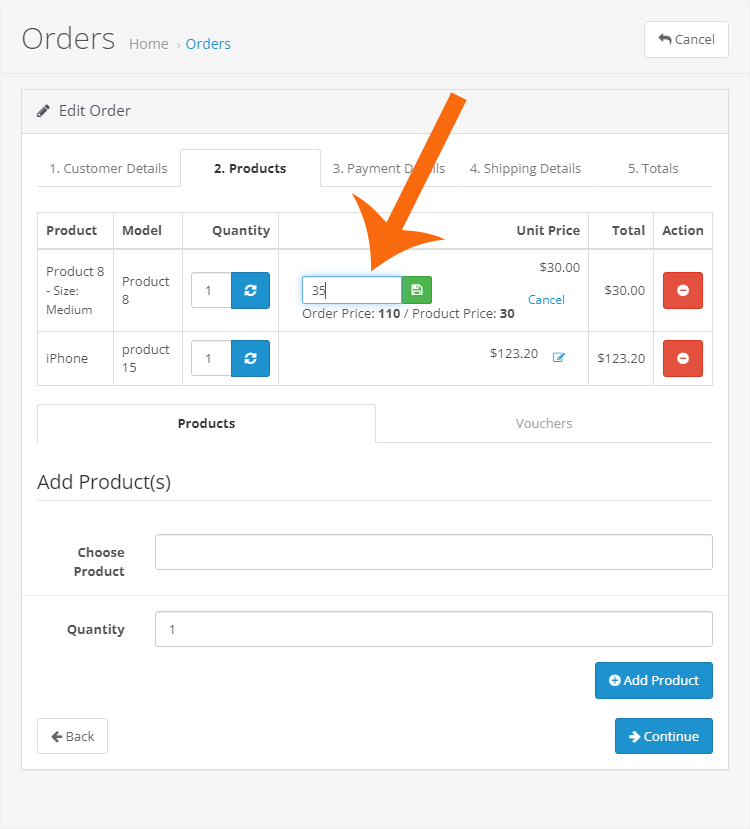Viewport: 750px width, 829px height.
Task: Focus the Choose Product field
Action: coord(433,552)
